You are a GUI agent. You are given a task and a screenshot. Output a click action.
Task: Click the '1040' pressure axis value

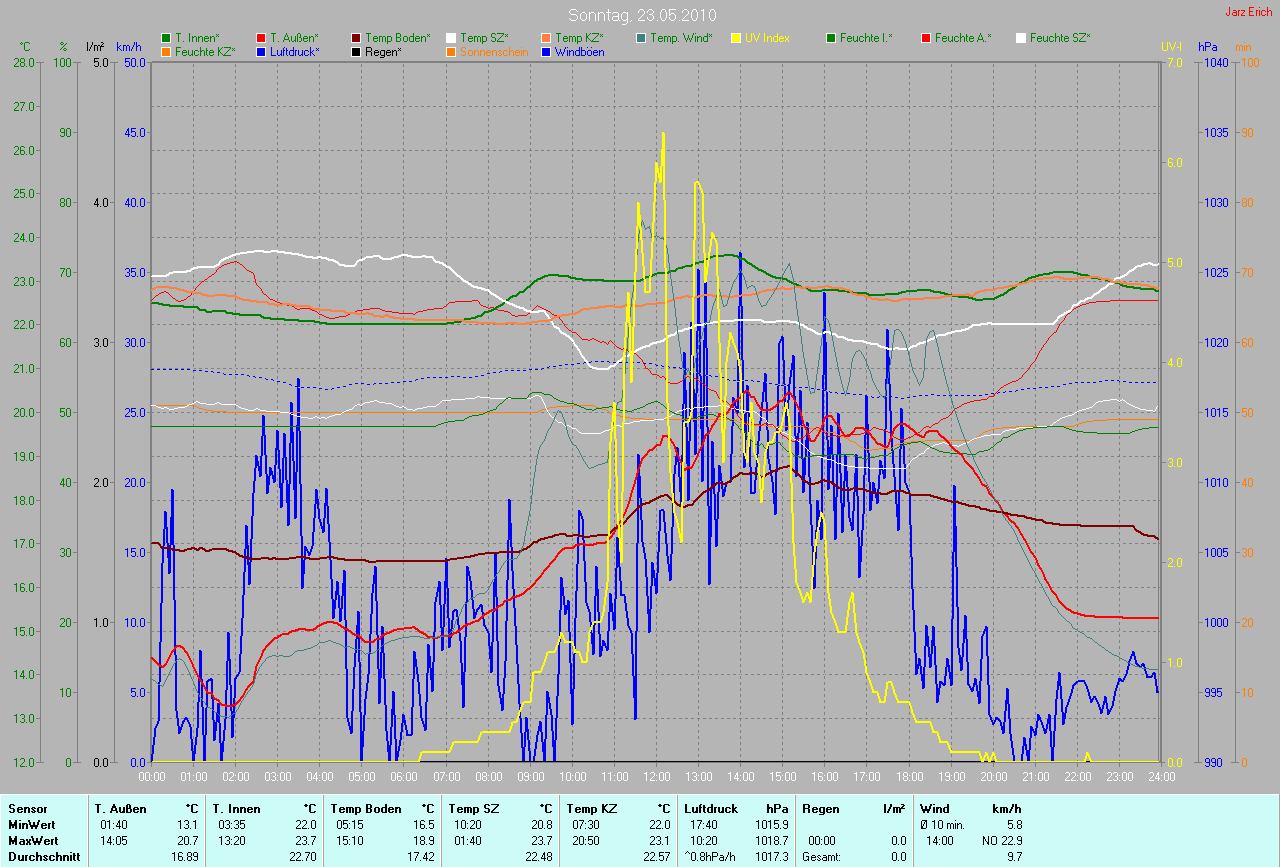coord(1215,62)
